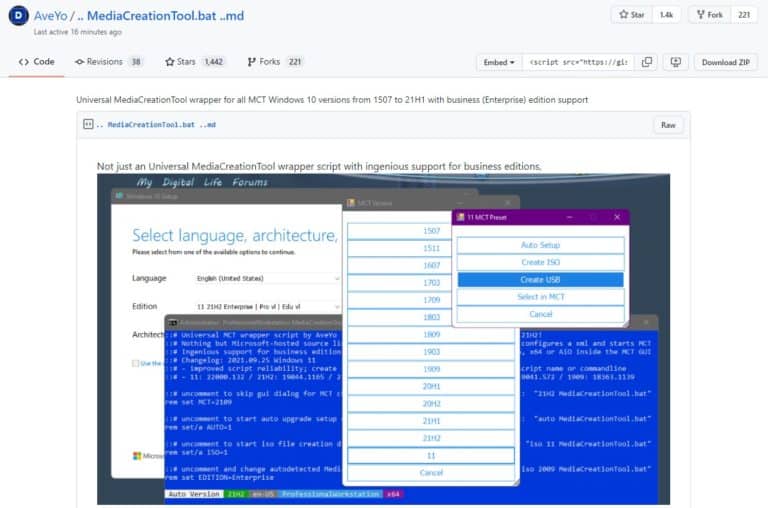The height and width of the screenshot is (508, 768).
Task: Click the green 21H2 status entry
Action: coord(236,494)
